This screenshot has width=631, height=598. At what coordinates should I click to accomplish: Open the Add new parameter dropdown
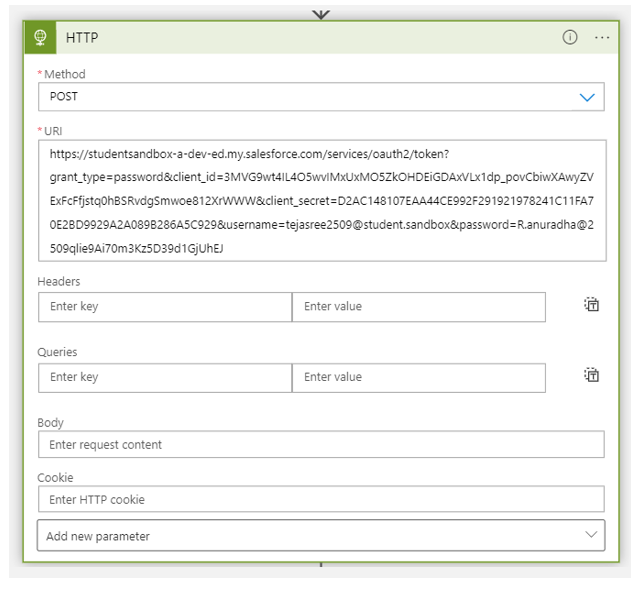[x=321, y=536]
